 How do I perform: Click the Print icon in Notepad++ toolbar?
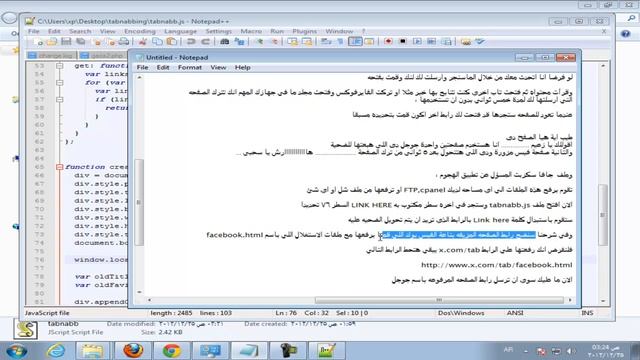(124, 42)
